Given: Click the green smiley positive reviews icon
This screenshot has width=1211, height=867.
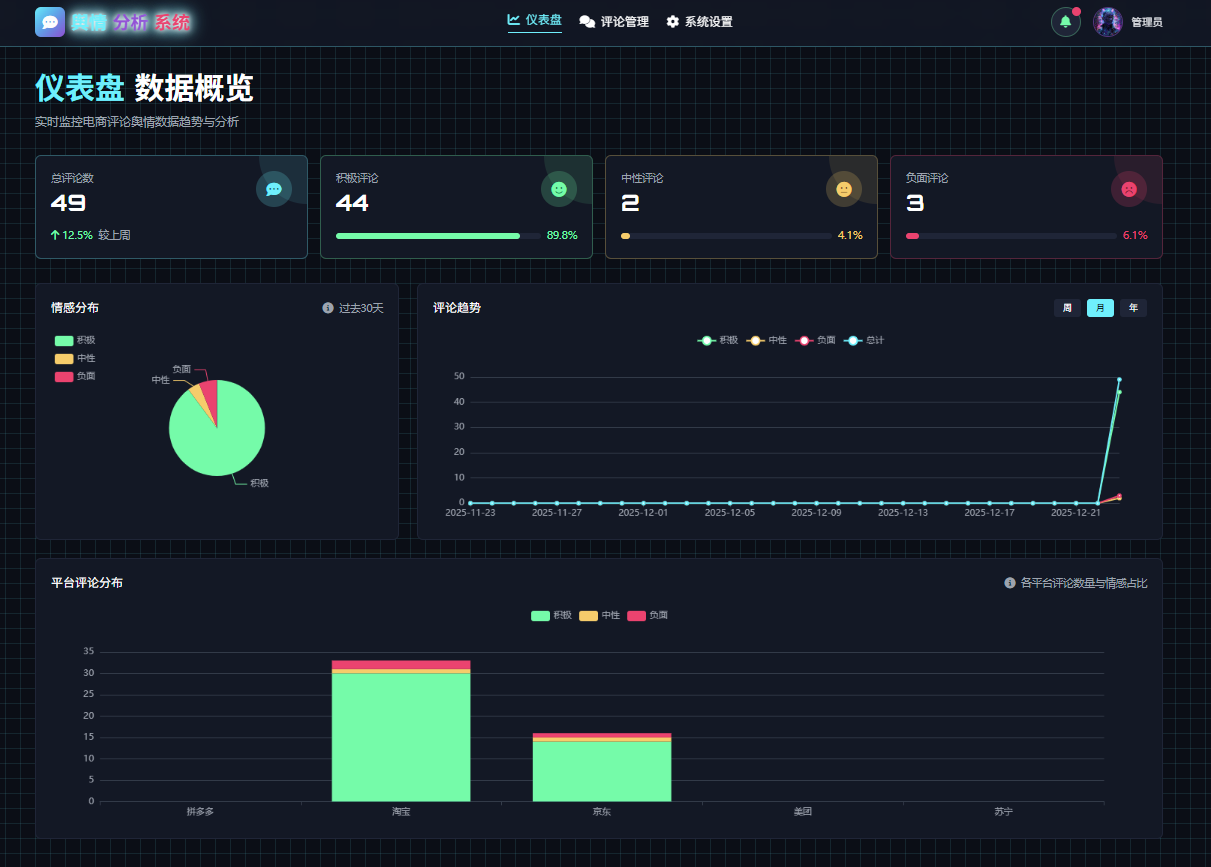Looking at the screenshot, I should pos(559,189).
